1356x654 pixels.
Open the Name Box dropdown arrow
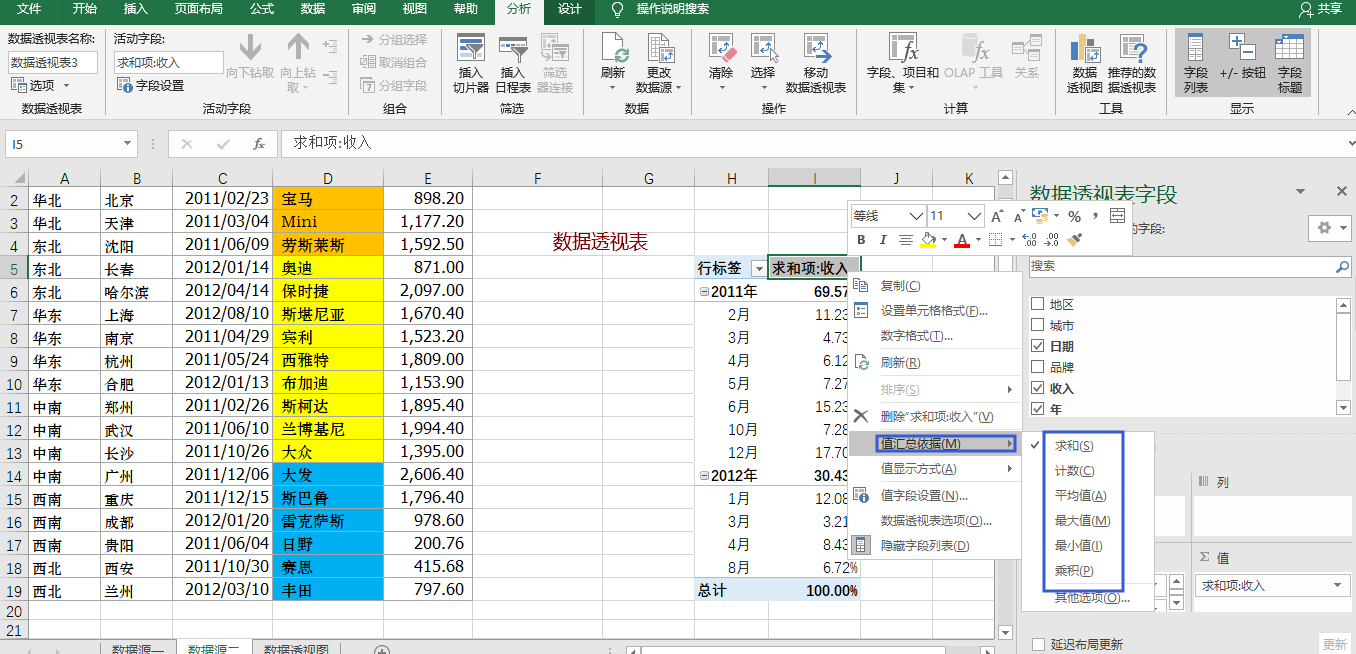click(x=127, y=144)
